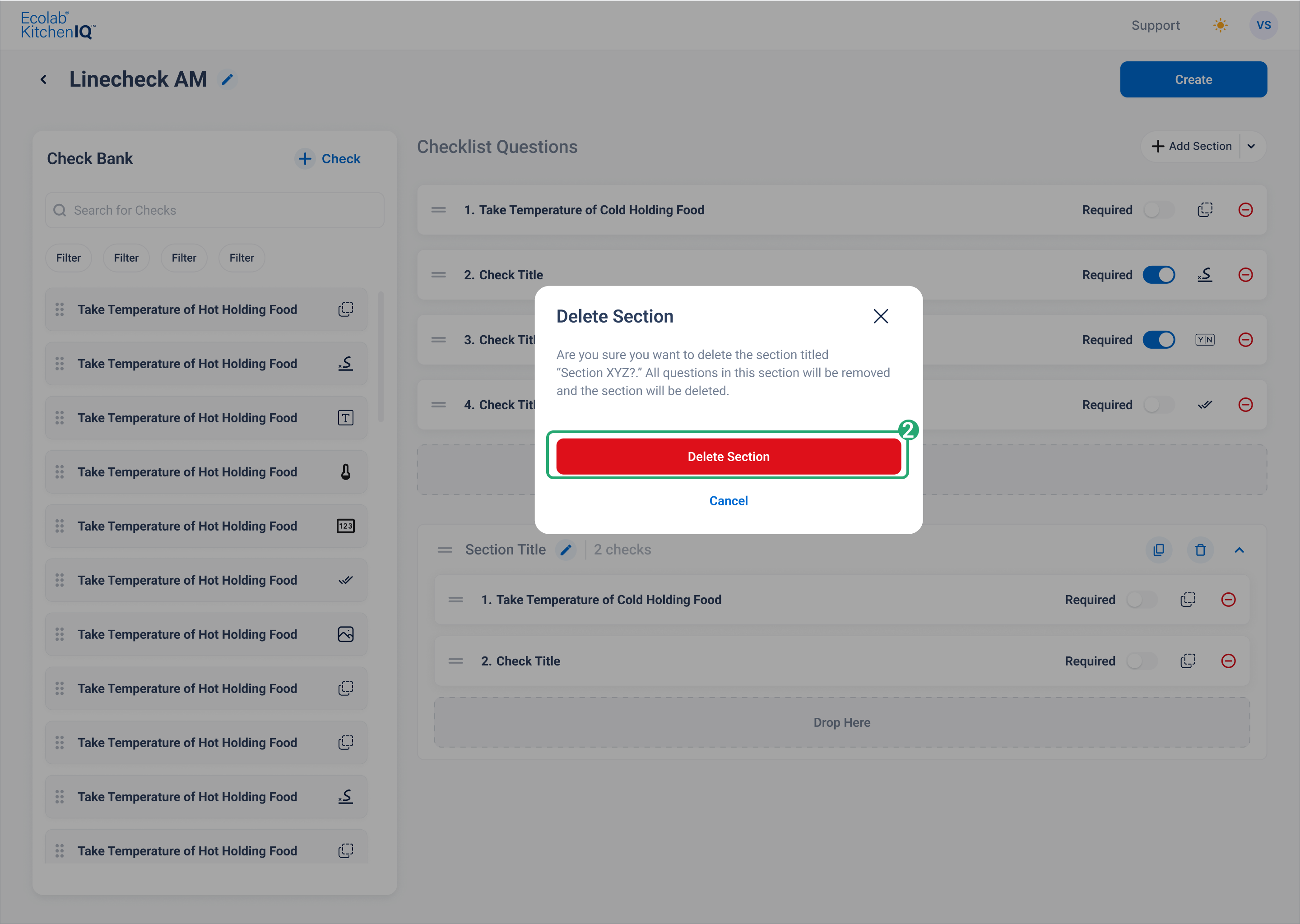Cancel the Delete Section dialog
The image size is (1300, 924).
728,501
